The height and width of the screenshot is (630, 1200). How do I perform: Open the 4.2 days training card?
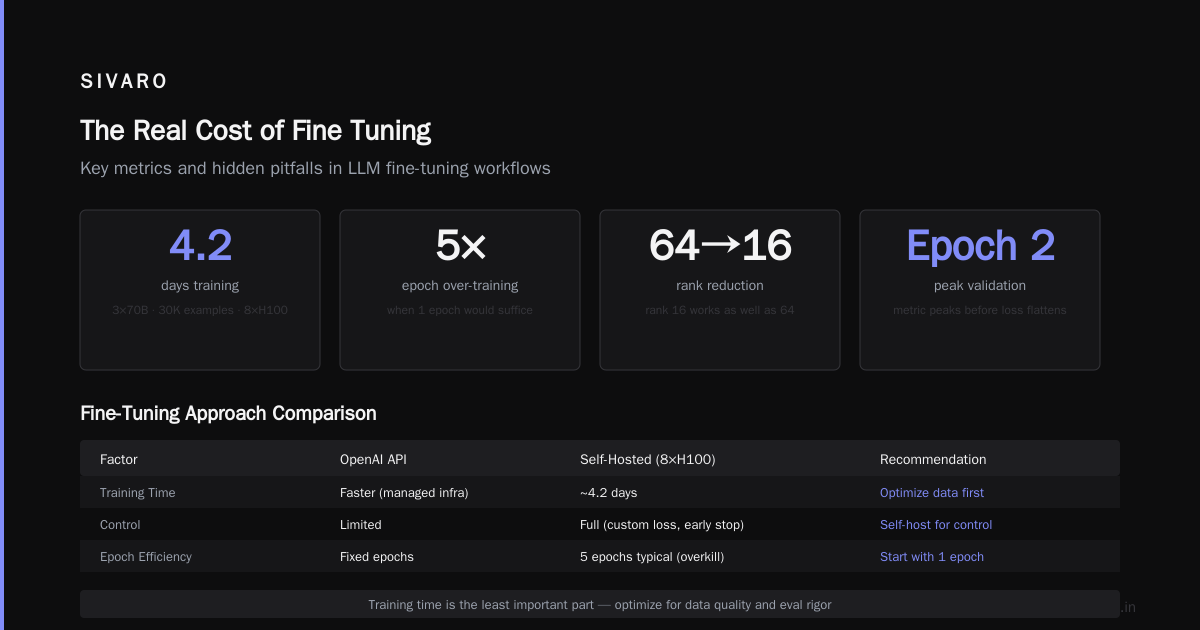click(200, 290)
